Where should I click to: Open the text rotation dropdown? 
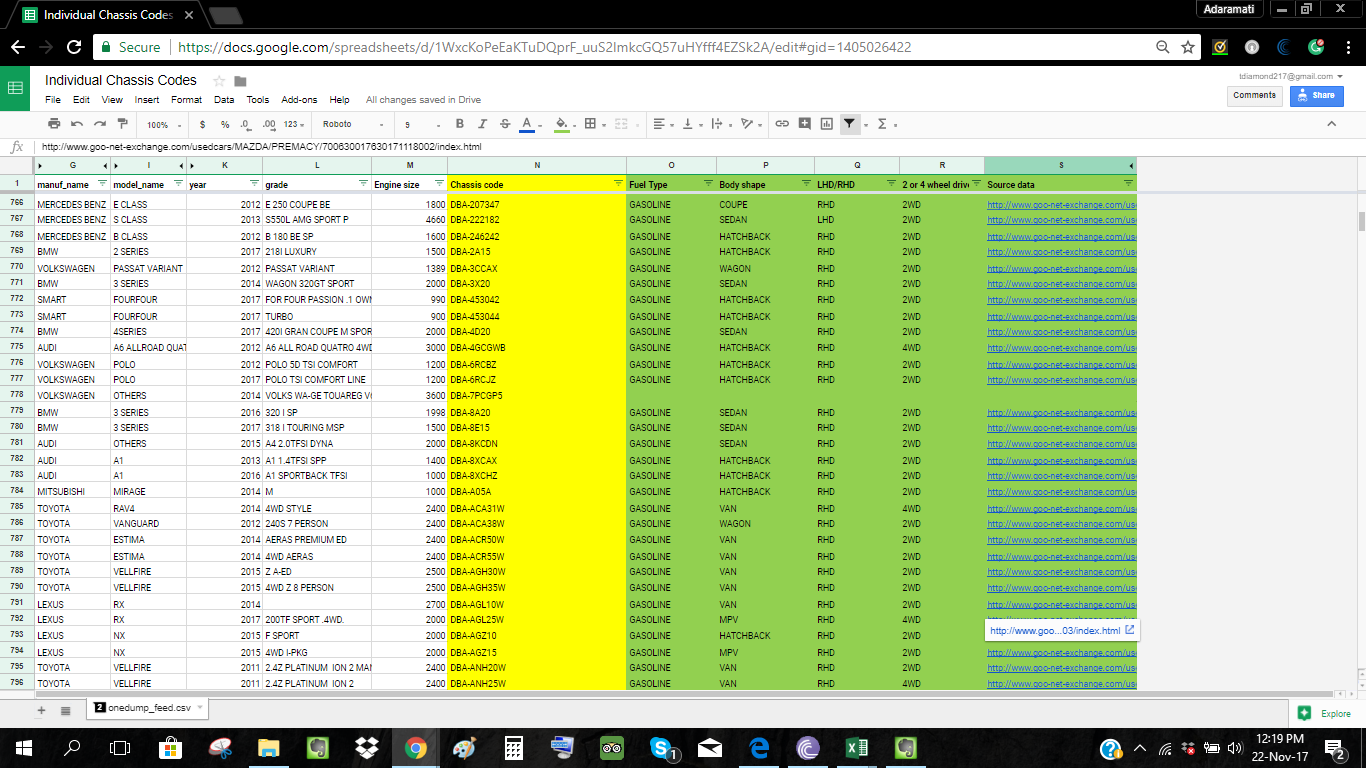point(749,124)
